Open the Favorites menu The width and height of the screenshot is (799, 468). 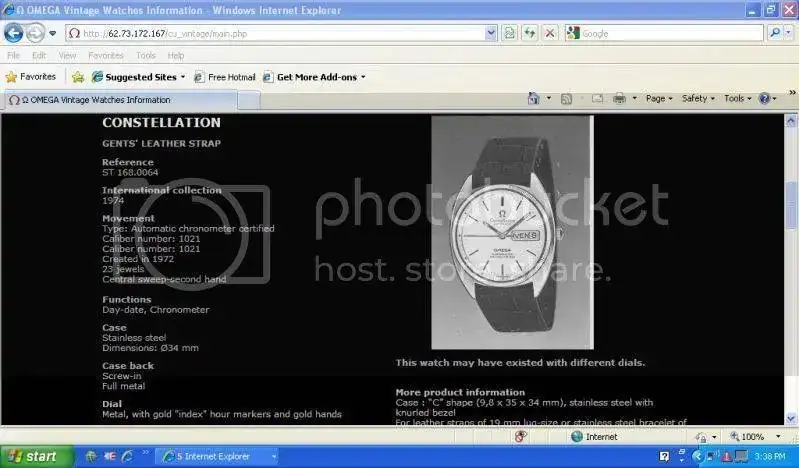(x=106, y=55)
